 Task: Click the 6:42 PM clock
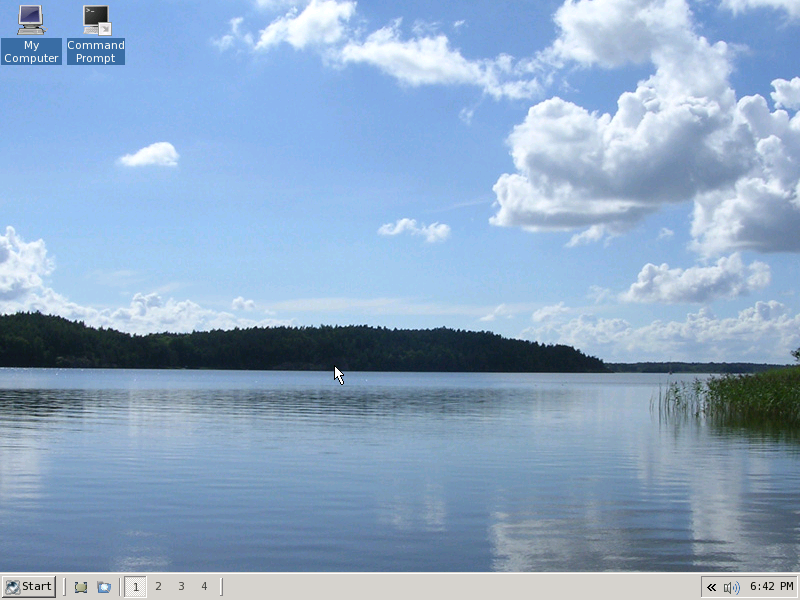771,587
